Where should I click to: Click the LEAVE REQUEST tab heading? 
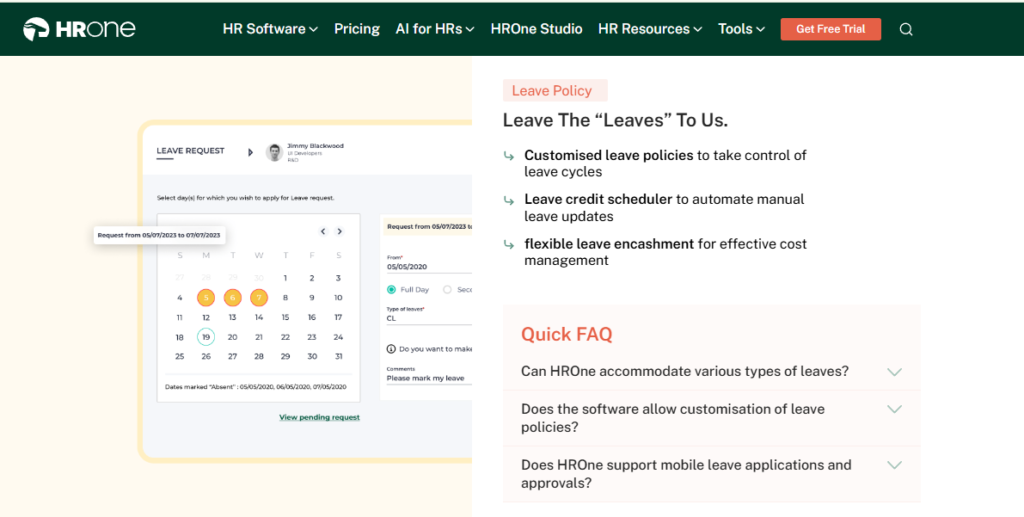coord(190,151)
